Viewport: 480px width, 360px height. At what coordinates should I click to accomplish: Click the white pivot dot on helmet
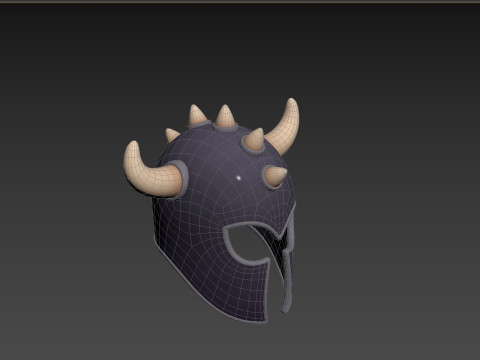[239, 178]
